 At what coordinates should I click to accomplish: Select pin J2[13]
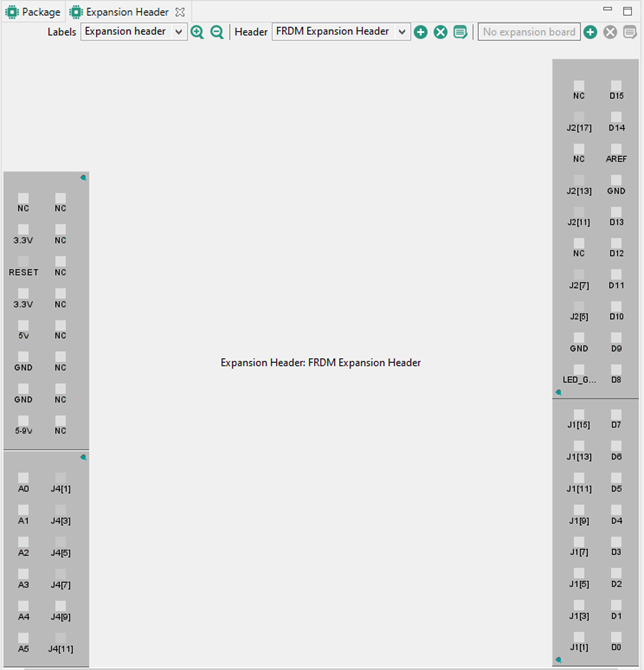click(579, 180)
